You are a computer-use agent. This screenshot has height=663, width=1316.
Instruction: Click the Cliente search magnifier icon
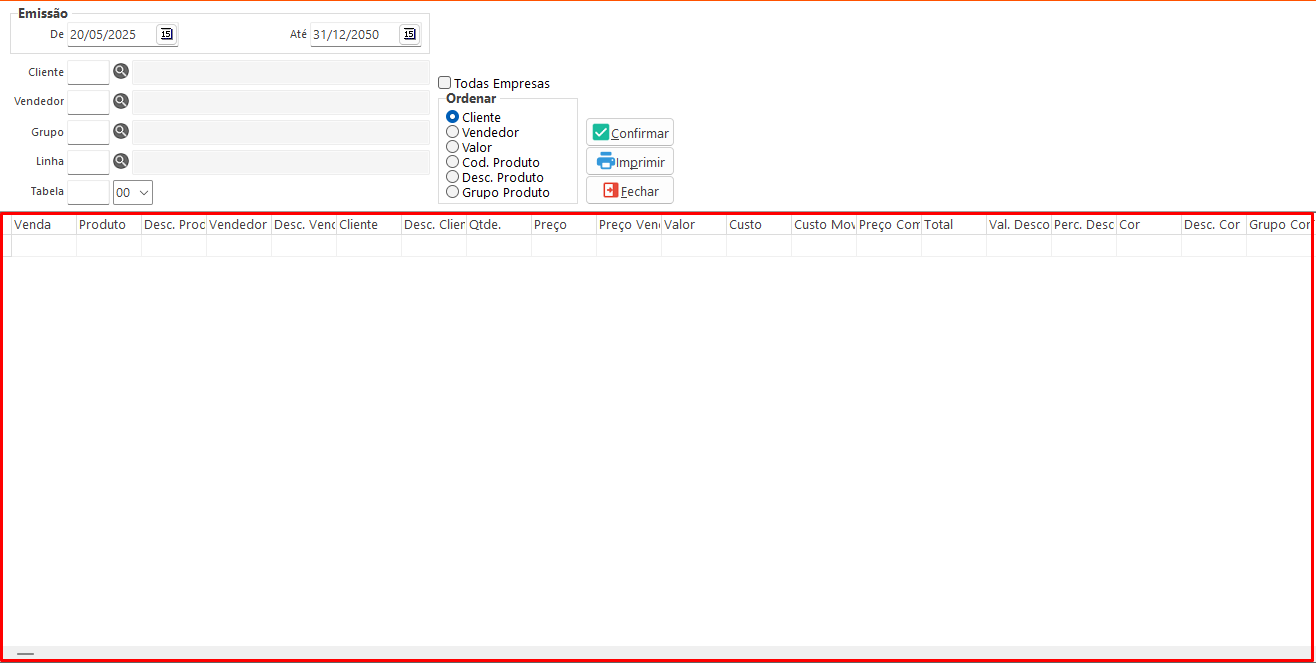pos(121,72)
